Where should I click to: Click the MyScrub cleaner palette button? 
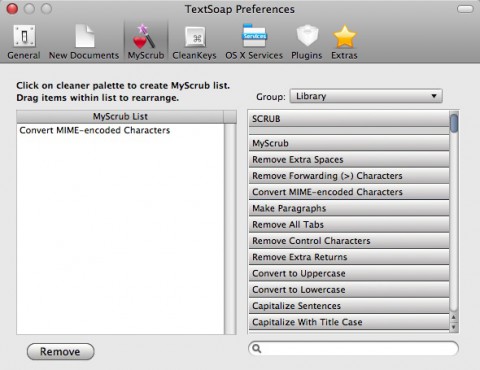(x=349, y=143)
